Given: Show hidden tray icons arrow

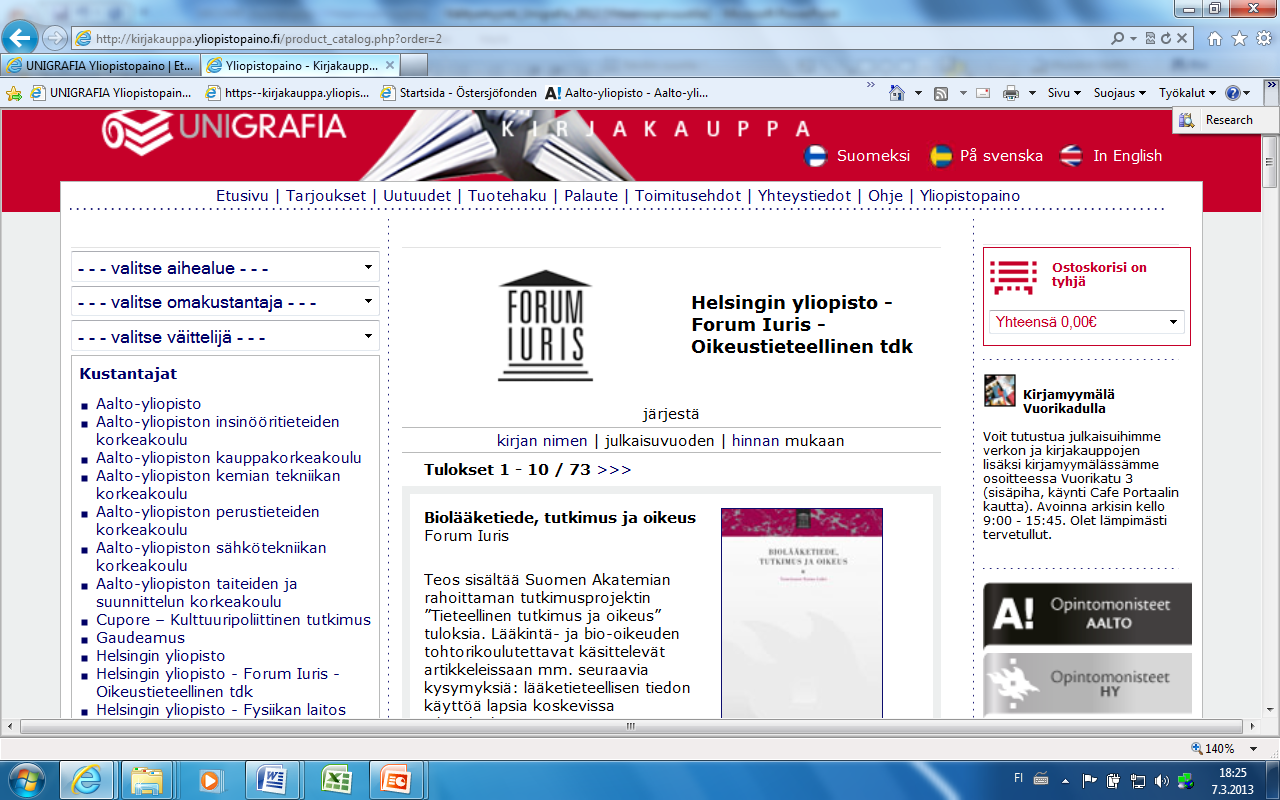Looking at the screenshot, I should (x=1067, y=780).
